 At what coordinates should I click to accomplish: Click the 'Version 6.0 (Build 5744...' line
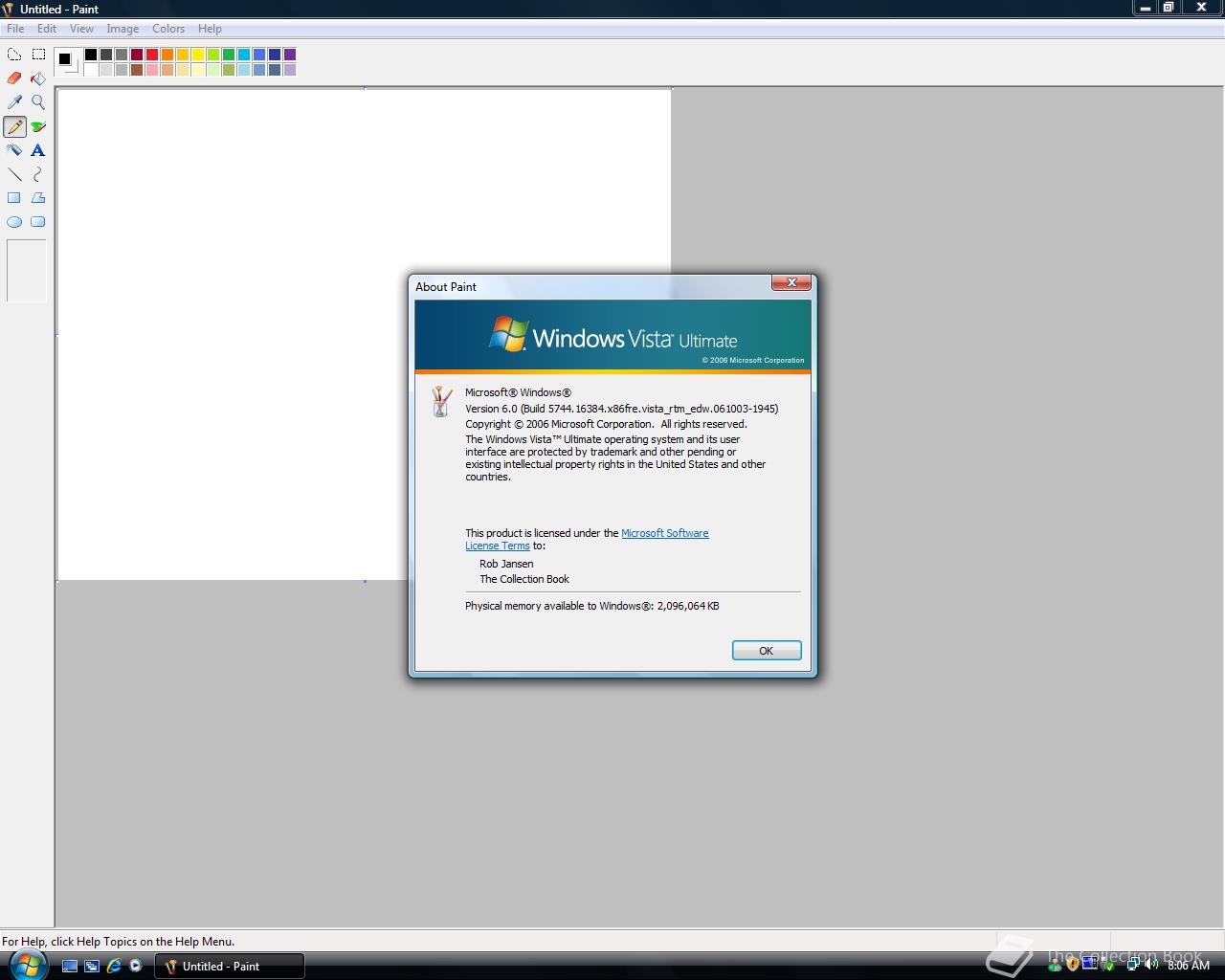[622, 409]
